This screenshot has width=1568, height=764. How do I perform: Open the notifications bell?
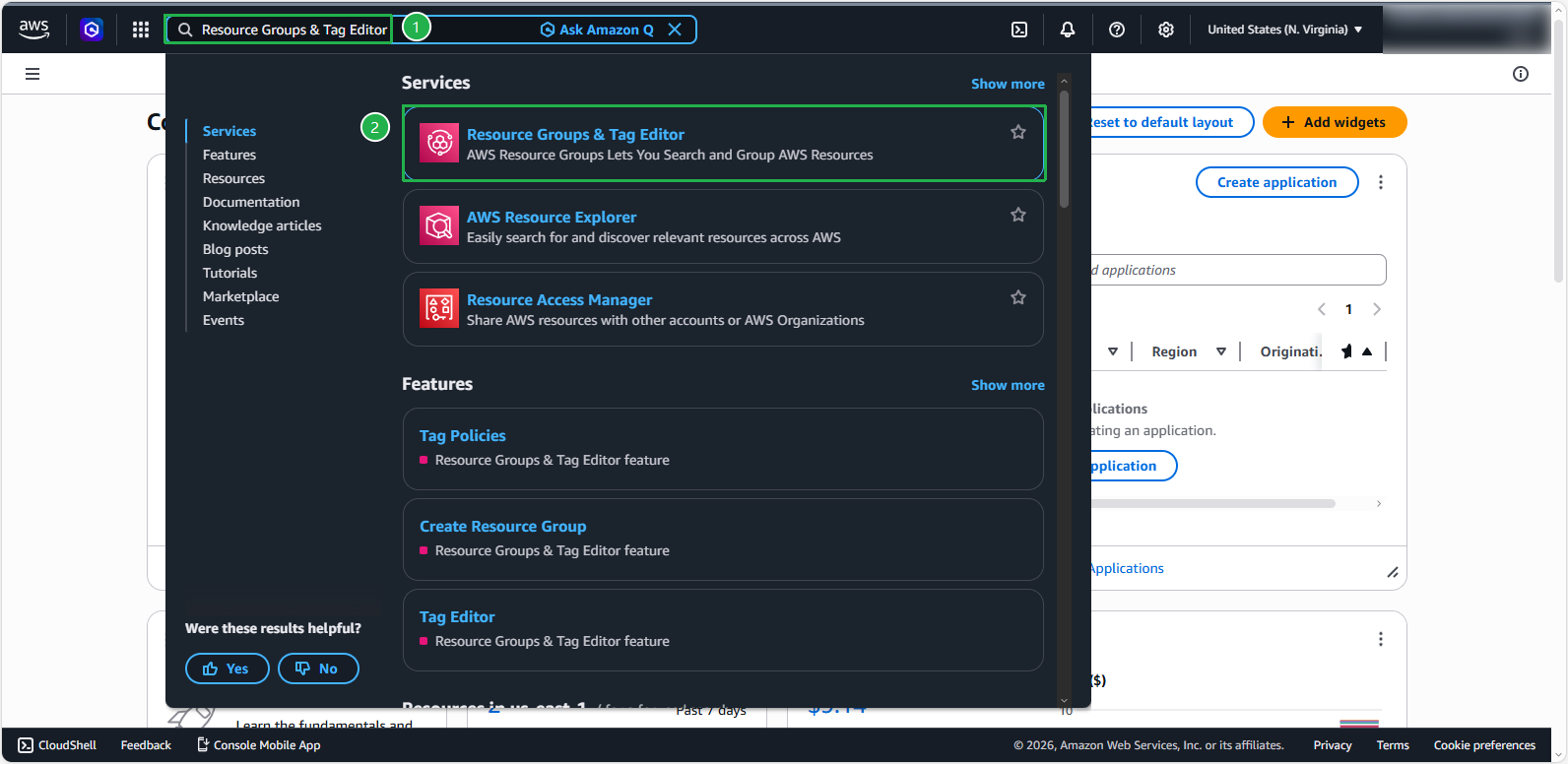1068,30
